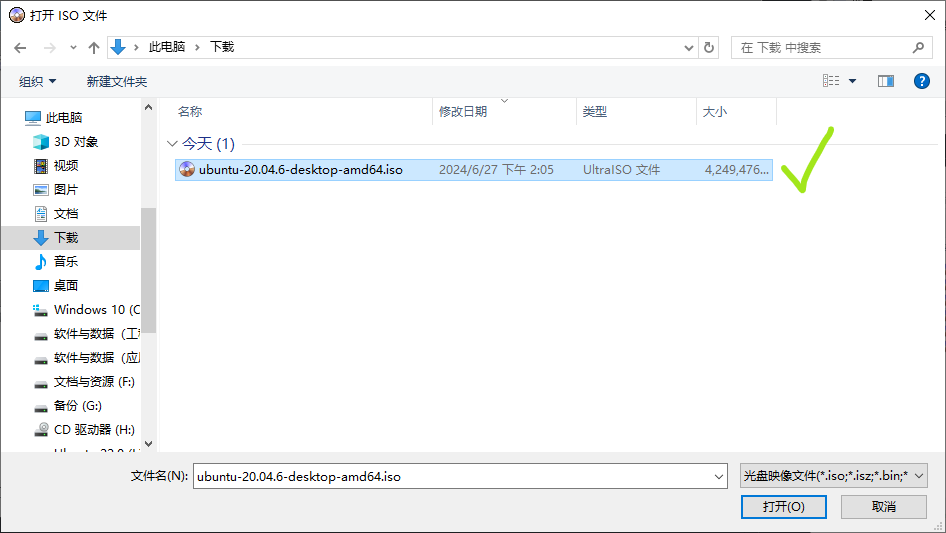Open the Help question mark icon

tap(922, 81)
